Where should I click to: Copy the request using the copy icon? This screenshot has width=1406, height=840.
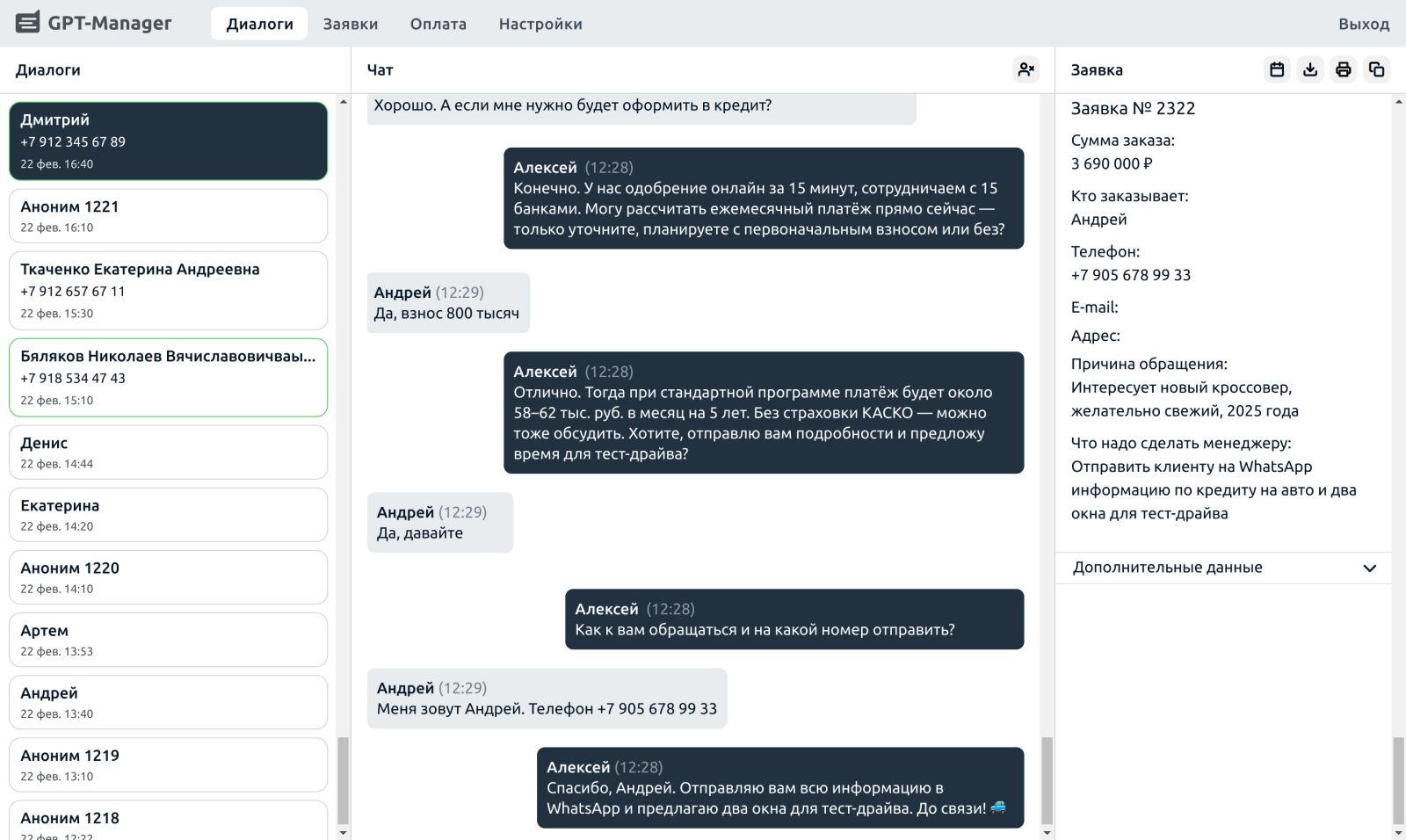(1376, 69)
